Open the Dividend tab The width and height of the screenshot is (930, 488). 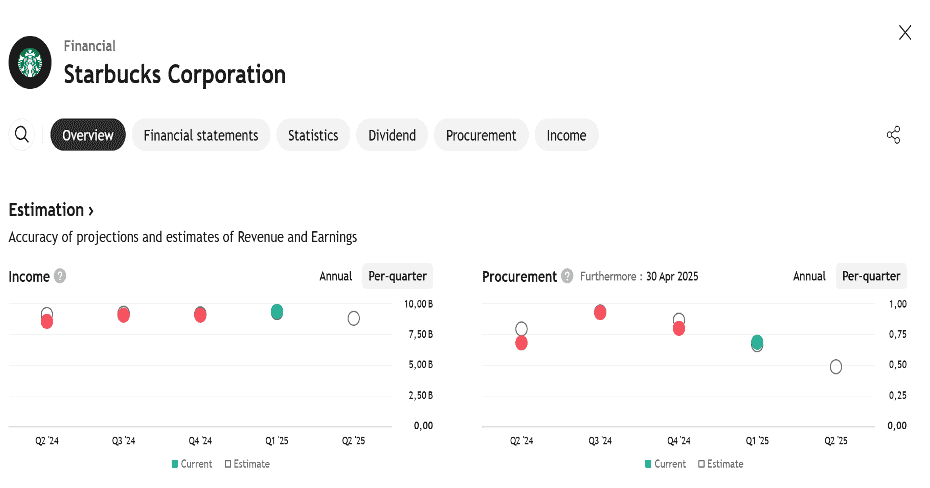click(391, 135)
